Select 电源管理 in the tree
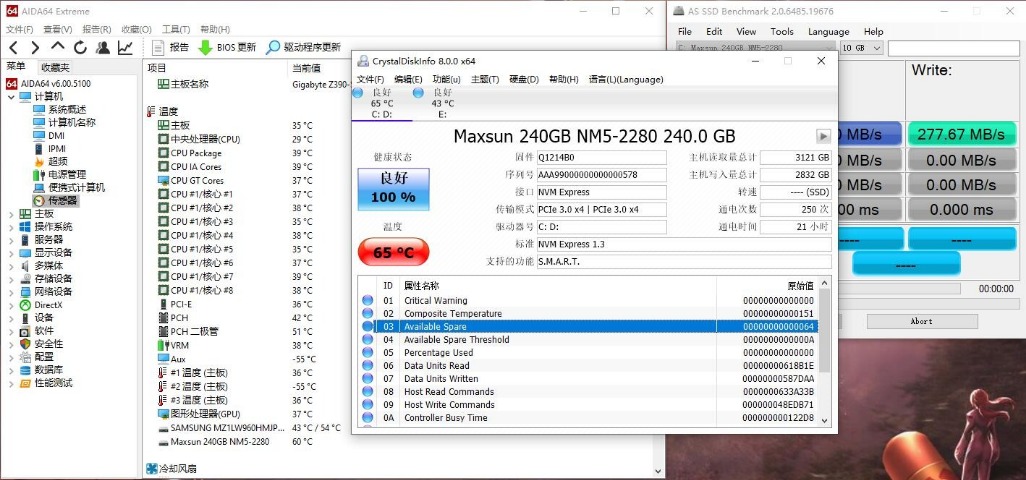Image resolution: width=1026 pixels, height=480 pixels. [67, 175]
